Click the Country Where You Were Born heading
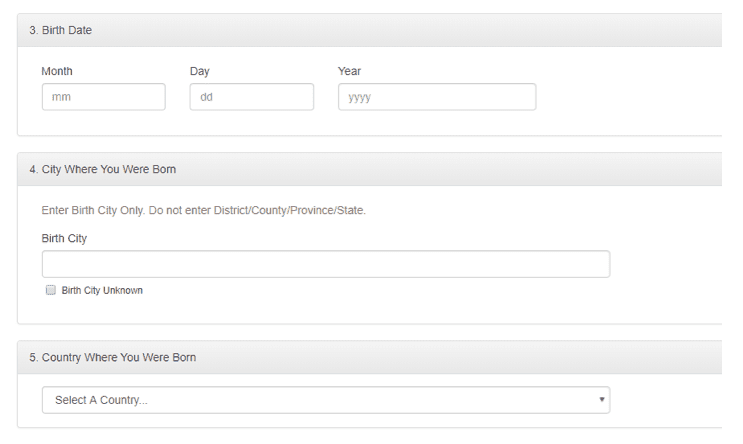Viewport: 743px width, 444px height. point(112,357)
